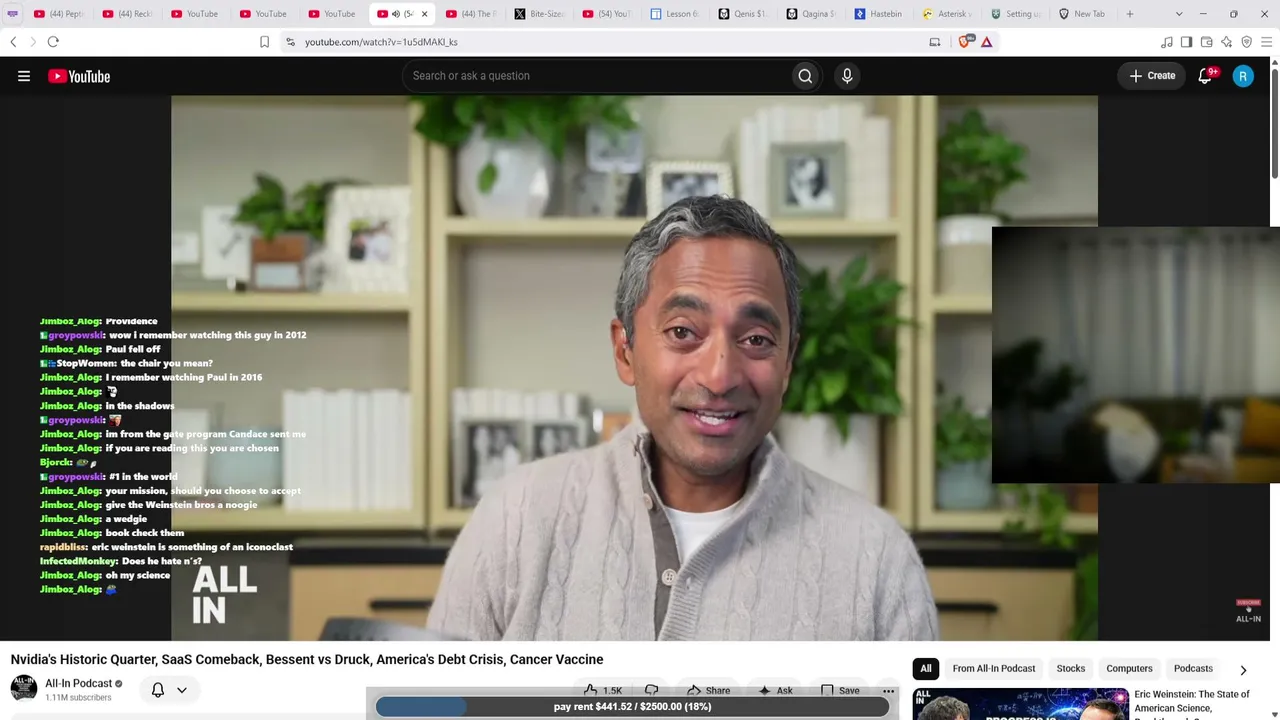The width and height of the screenshot is (1280, 720).
Task: Open YouTube notifications bell in header
Action: (x=1206, y=76)
